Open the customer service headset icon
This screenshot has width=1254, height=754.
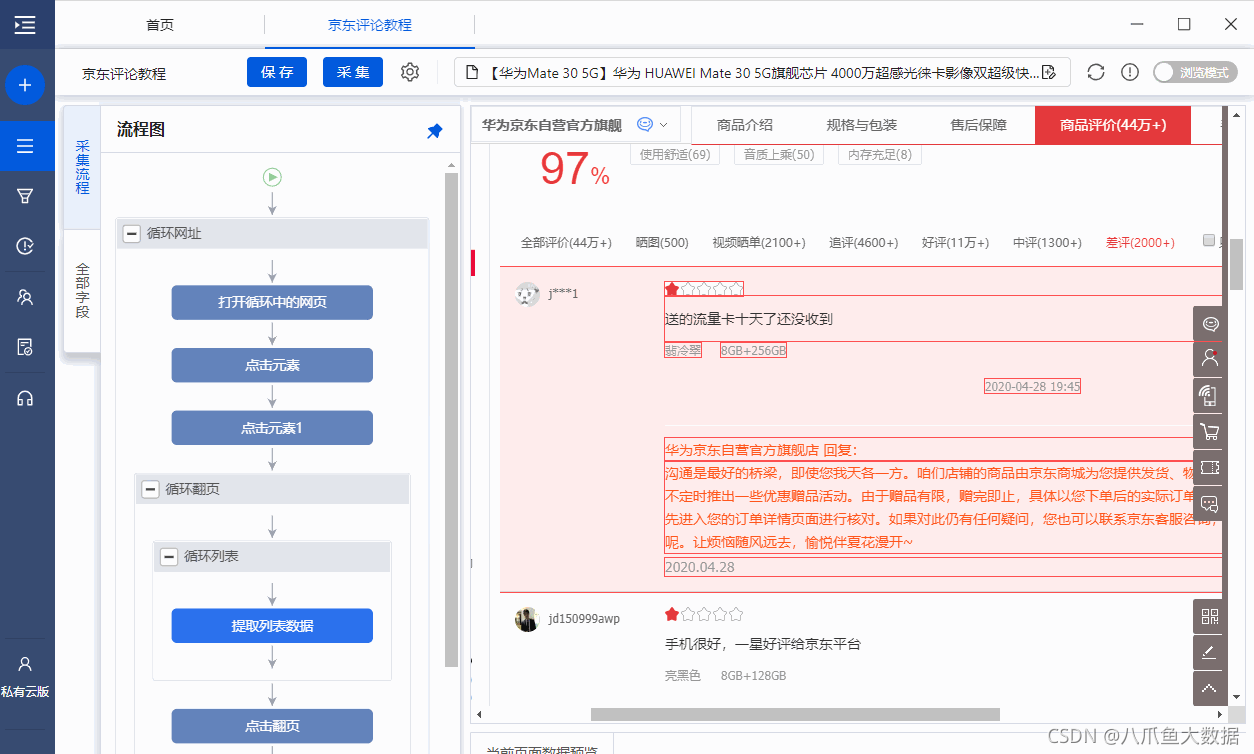pyautogui.click(x=25, y=398)
